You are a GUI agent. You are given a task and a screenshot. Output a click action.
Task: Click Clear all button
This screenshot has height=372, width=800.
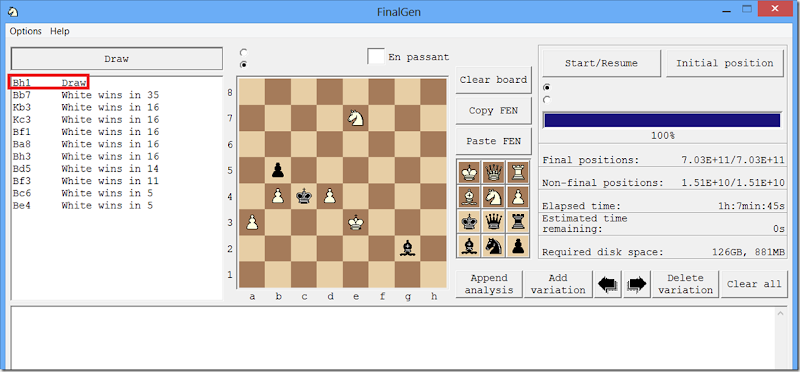[x=754, y=284]
